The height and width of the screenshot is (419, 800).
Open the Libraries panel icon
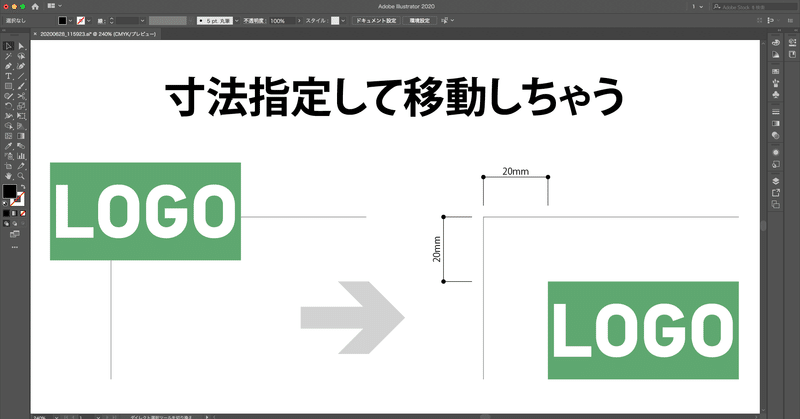coord(792,55)
